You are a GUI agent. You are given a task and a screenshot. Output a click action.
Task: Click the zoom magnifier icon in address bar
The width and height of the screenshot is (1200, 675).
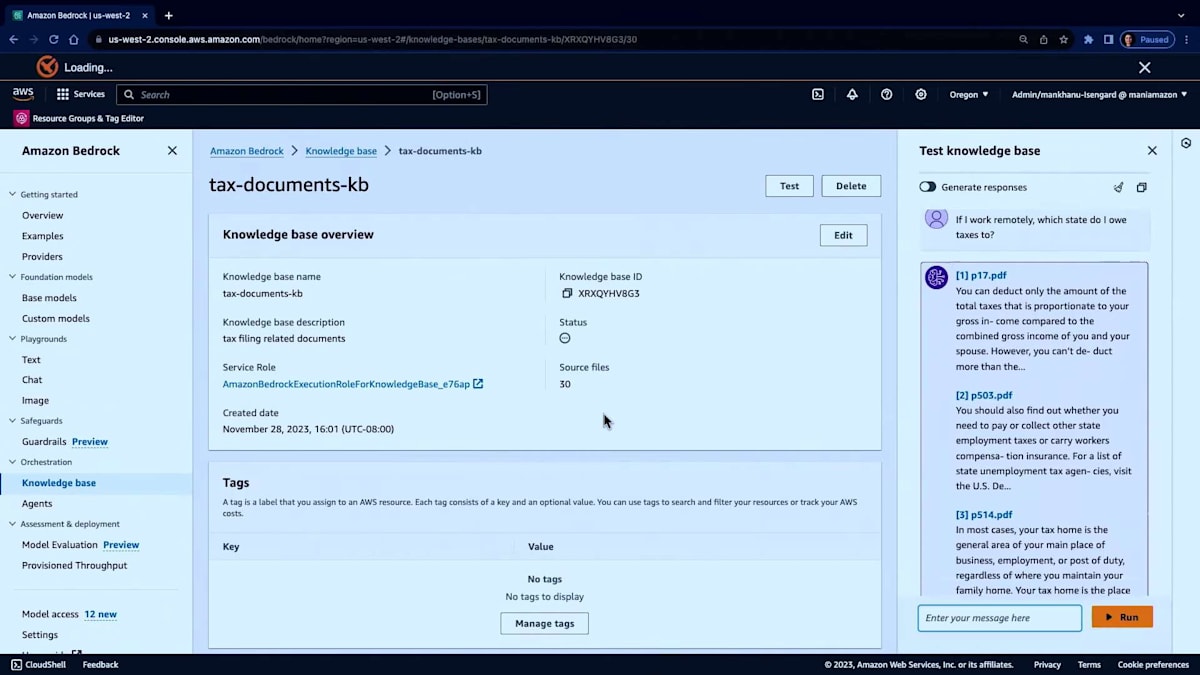tap(1023, 40)
